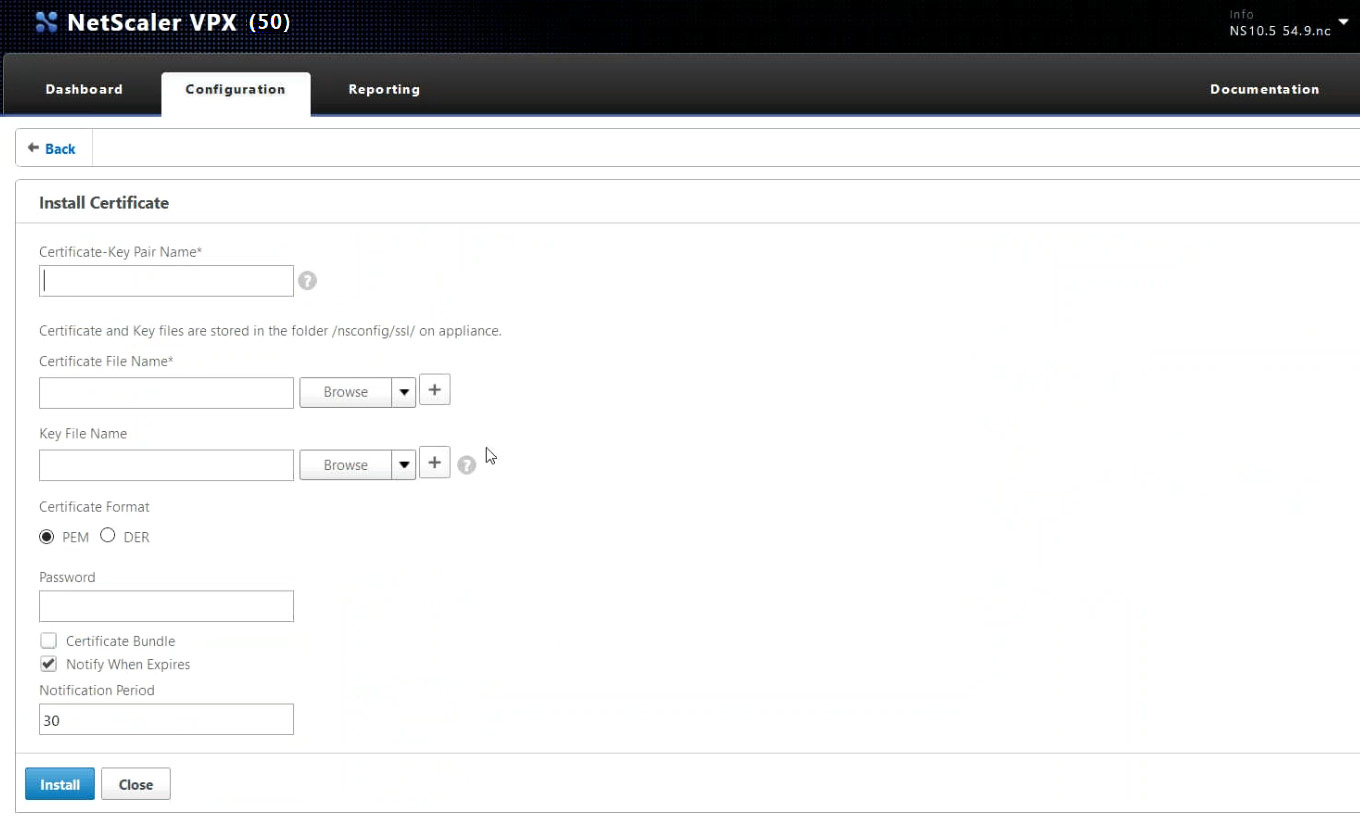Open the Documentation page
The height and width of the screenshot is (817, 1360).
(1264, 89)
